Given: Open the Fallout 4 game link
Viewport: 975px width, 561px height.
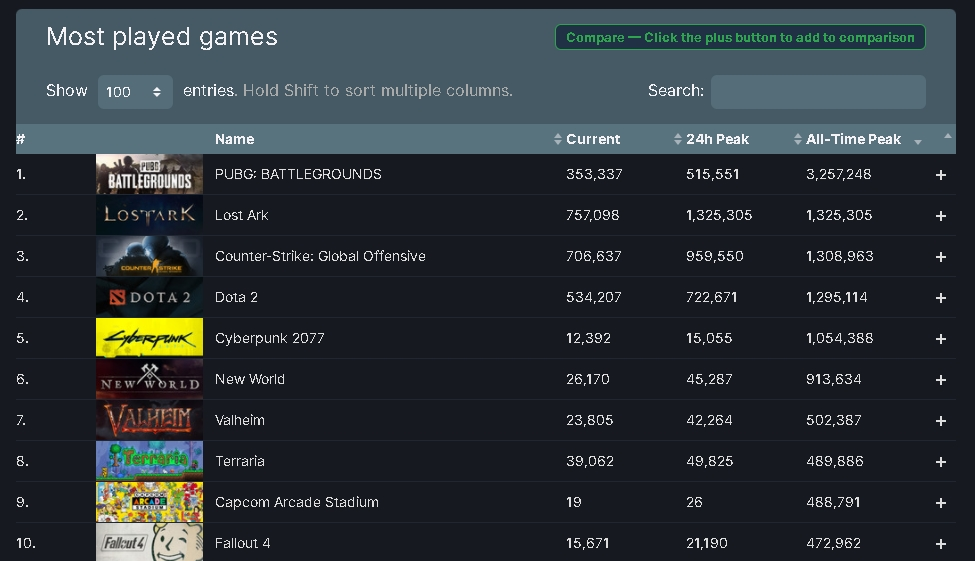Looking at the screenshot, I should pyautogui.click(x=242, y=543).
